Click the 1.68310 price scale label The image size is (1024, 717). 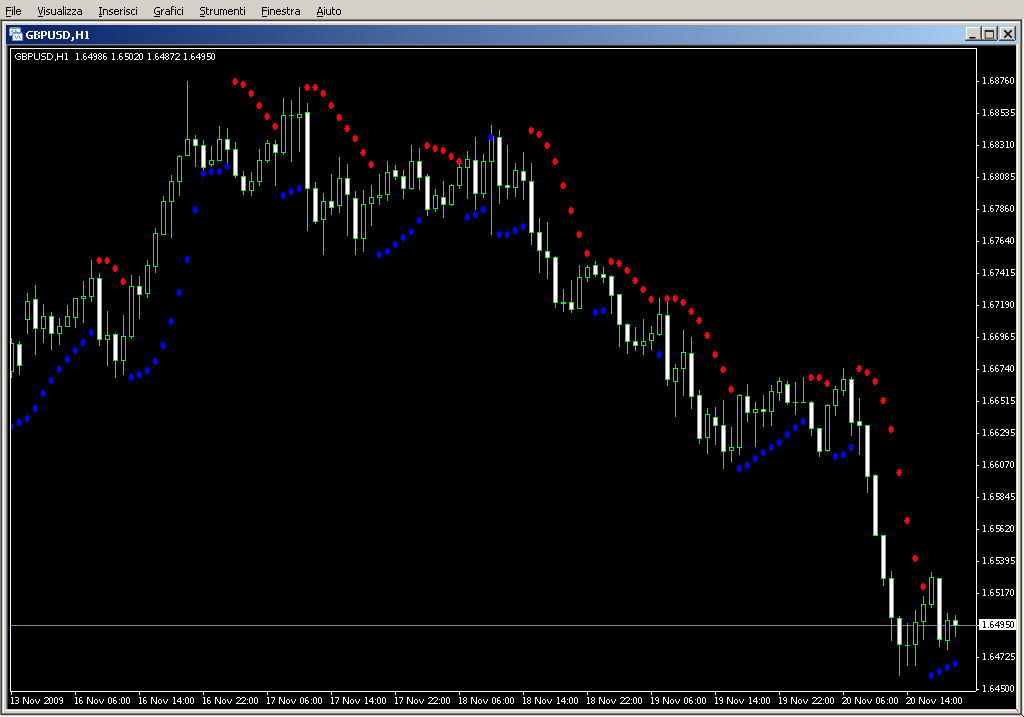(998, 145)
